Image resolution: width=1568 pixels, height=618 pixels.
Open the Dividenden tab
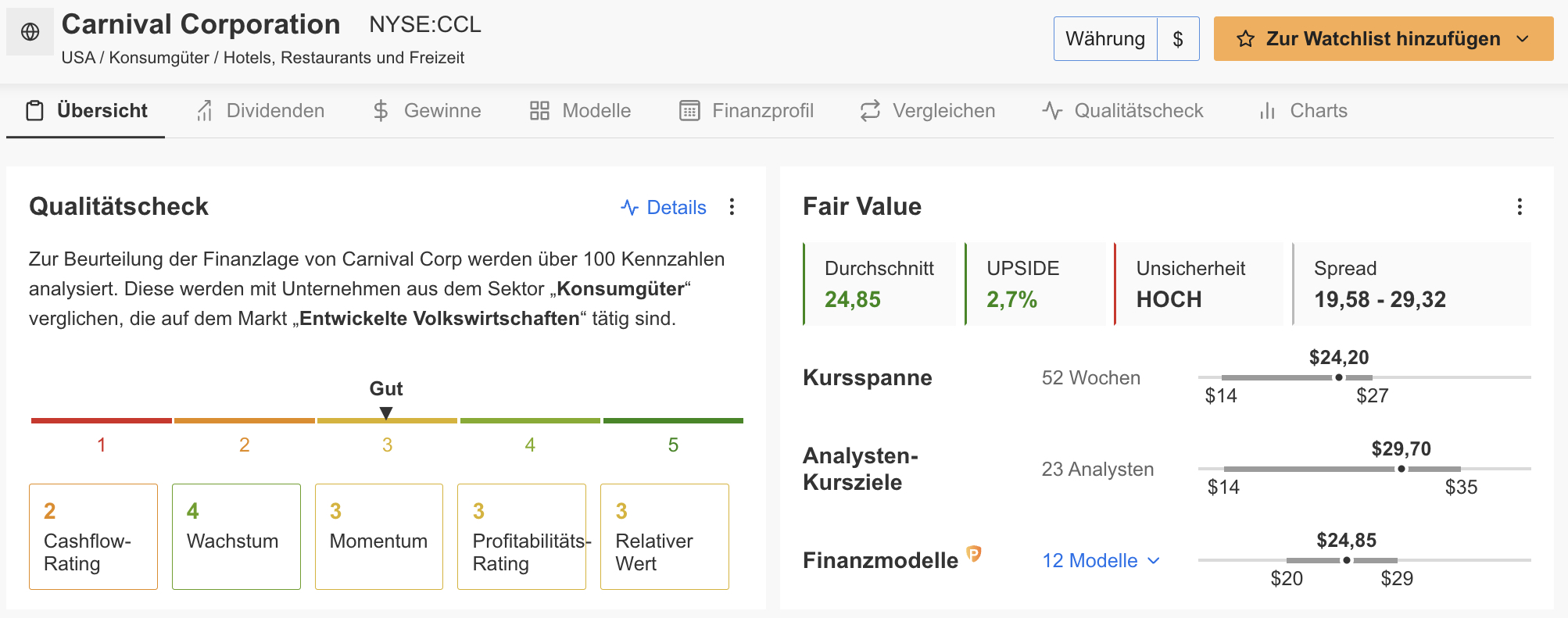click(260, 111)
